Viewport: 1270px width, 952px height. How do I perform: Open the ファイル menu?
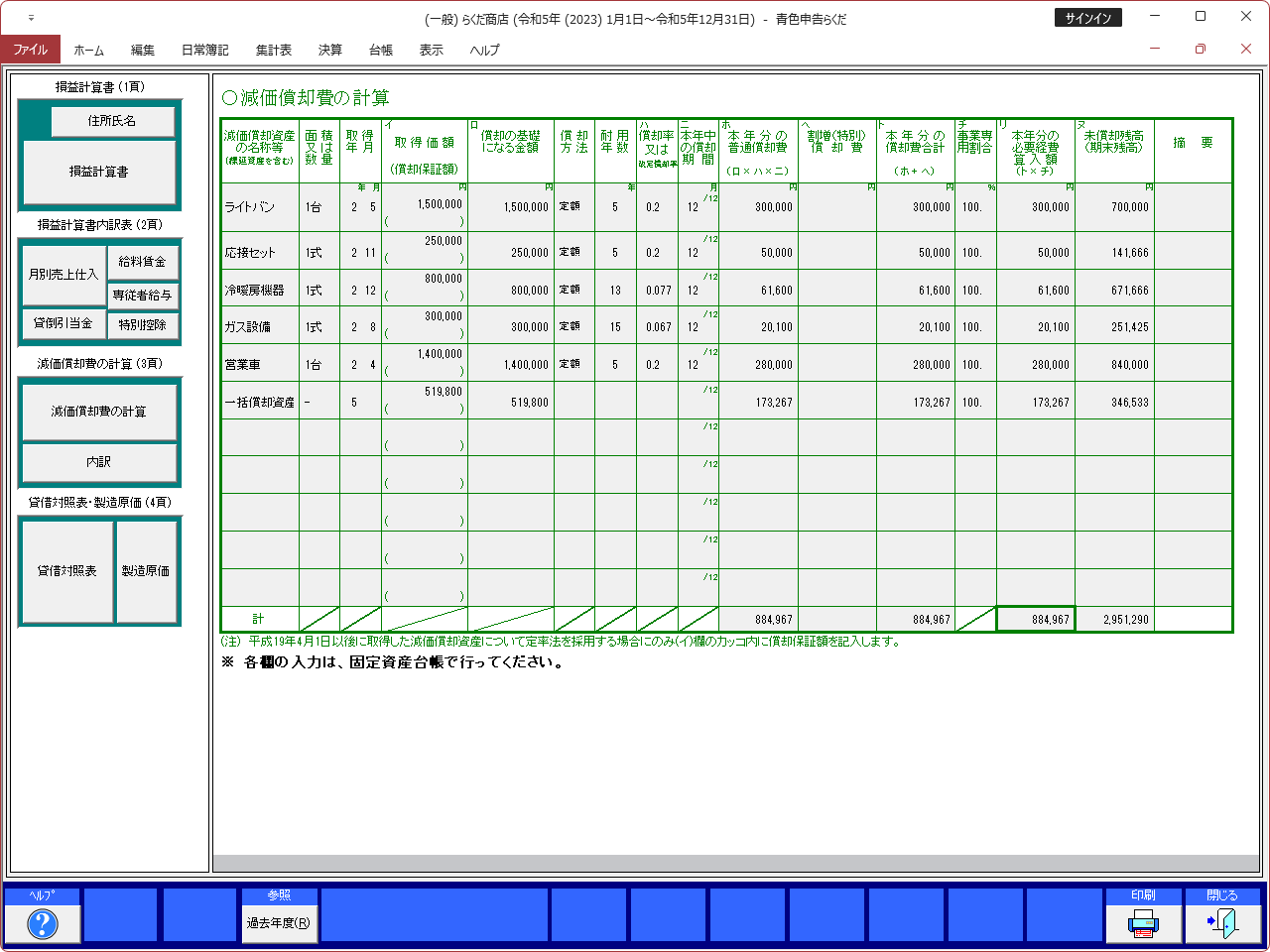tap(30, 50)
